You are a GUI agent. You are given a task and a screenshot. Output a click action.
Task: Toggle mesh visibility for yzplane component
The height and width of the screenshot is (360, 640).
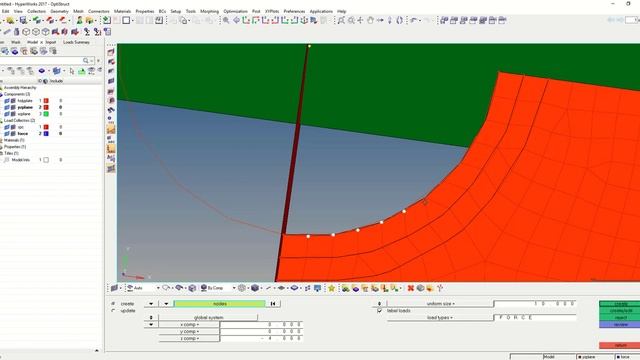click(x=13, y=107)
